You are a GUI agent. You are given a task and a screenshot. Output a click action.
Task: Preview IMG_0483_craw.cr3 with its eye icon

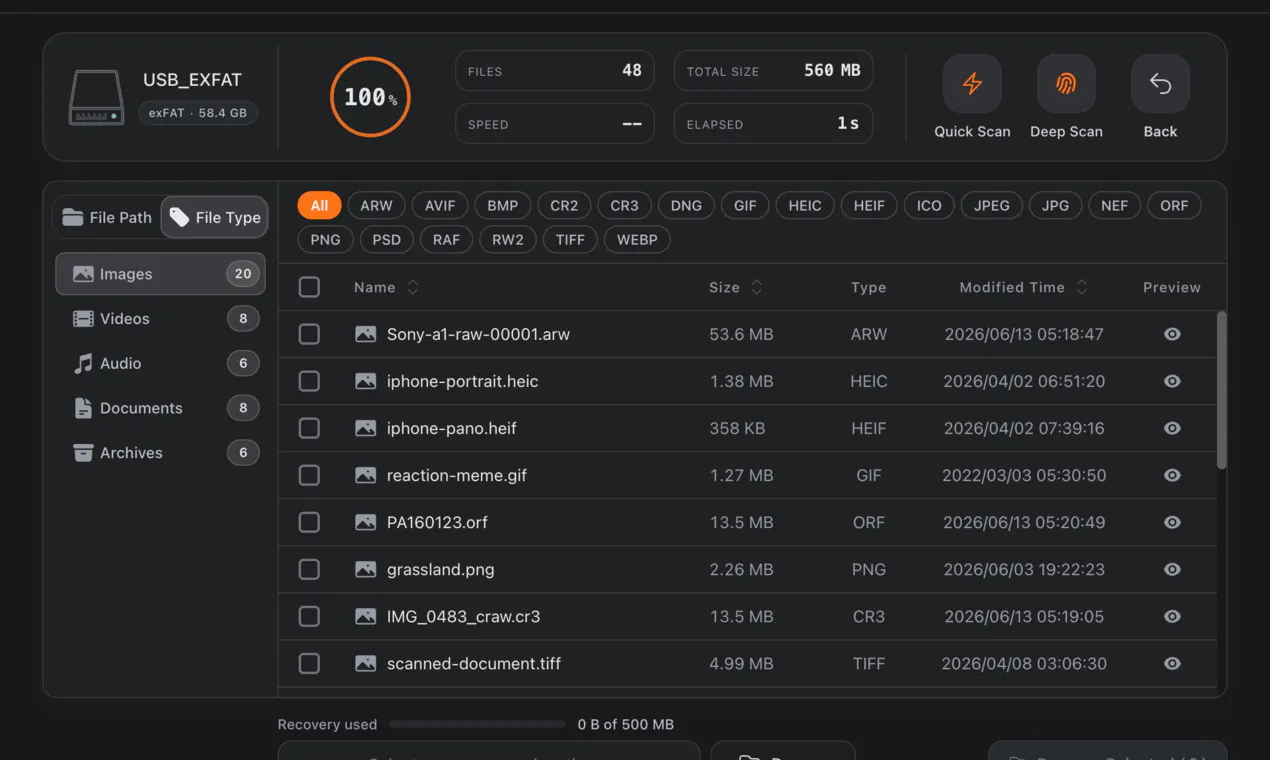coord(1172,616)
